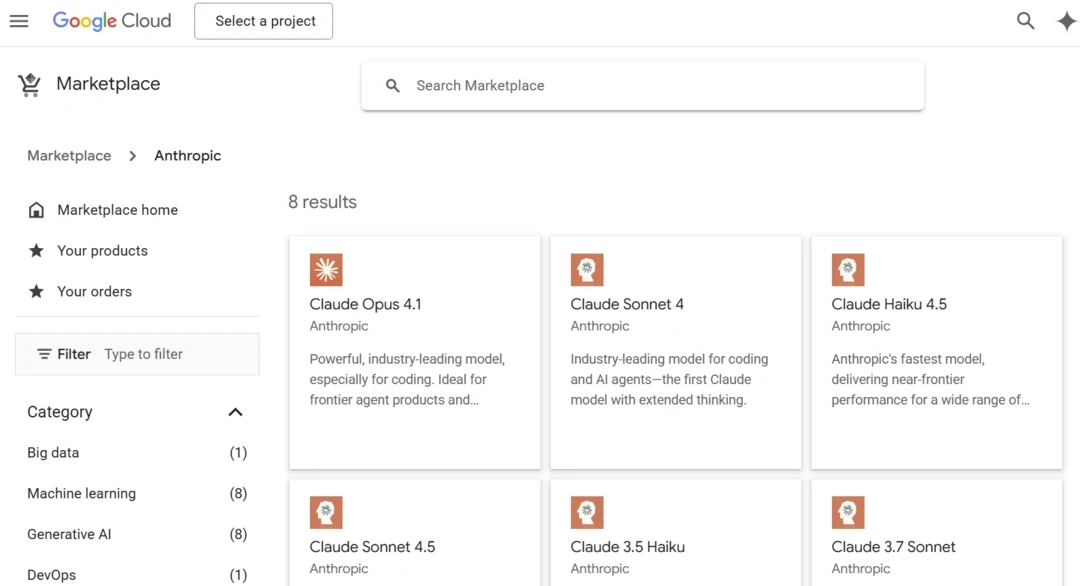Click the Marketplace cart icon
Viewport: 1080px width, 586px height.
(x=30, y=85)
